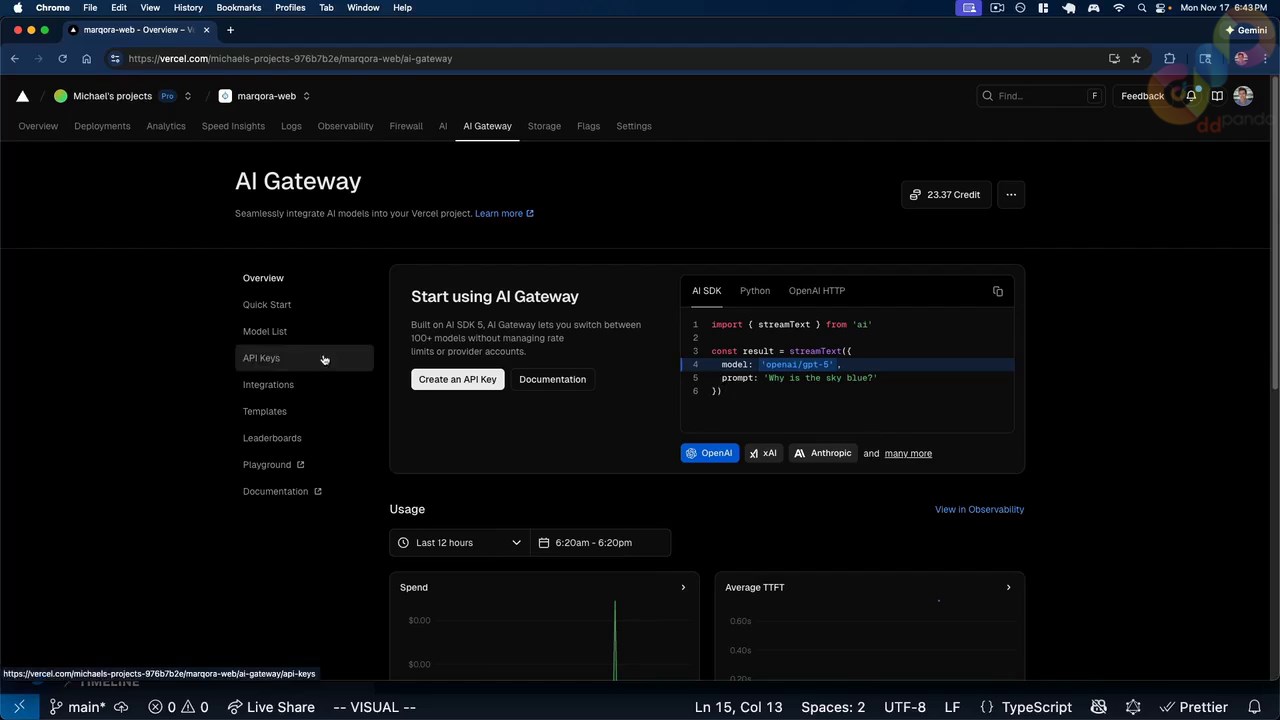Click the Copilot icon in status bar
This screenshot has height=720, width=1280.
[1099, 707]
